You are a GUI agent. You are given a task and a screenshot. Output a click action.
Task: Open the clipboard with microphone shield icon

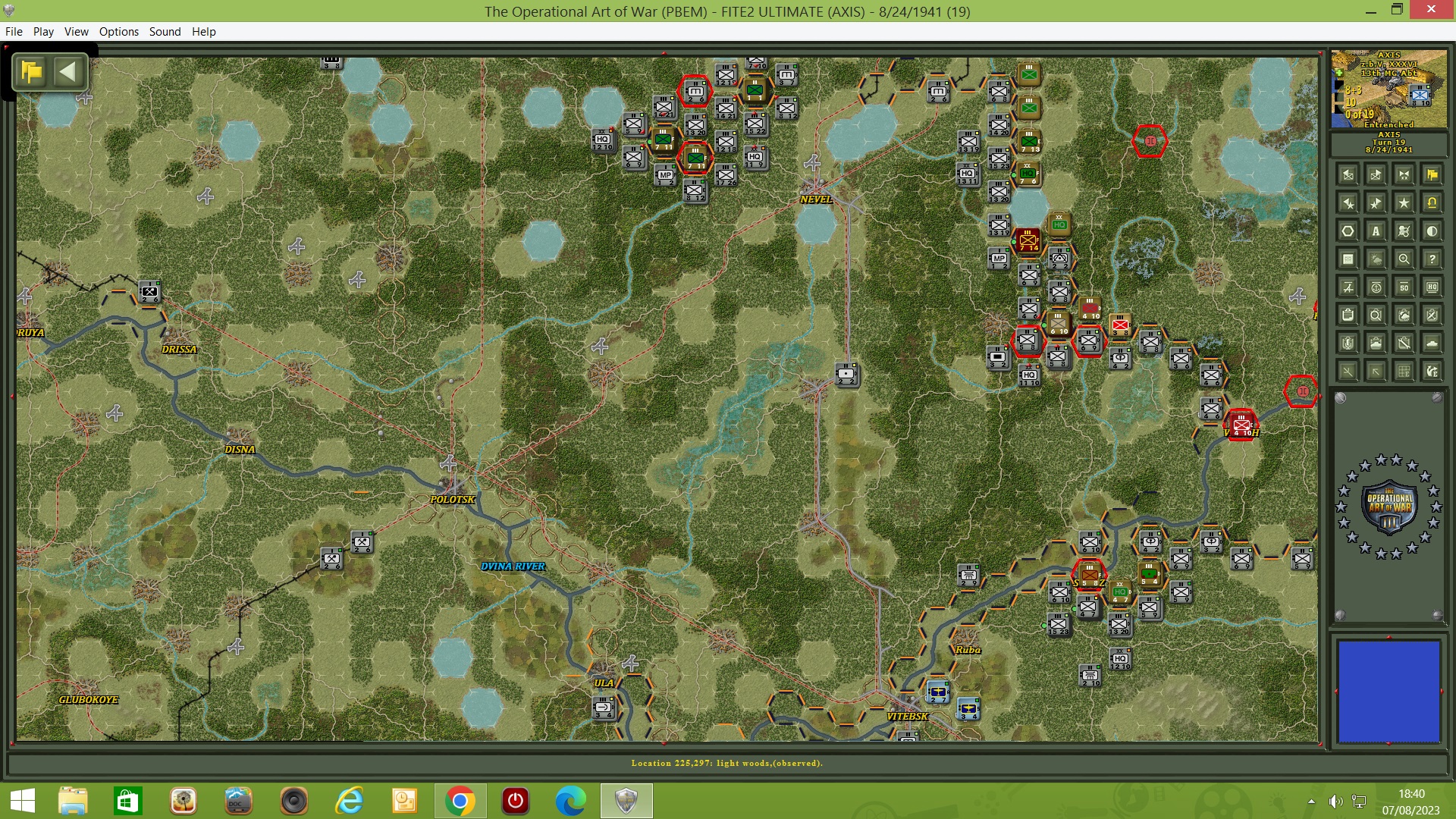(x=1348, y=343)
